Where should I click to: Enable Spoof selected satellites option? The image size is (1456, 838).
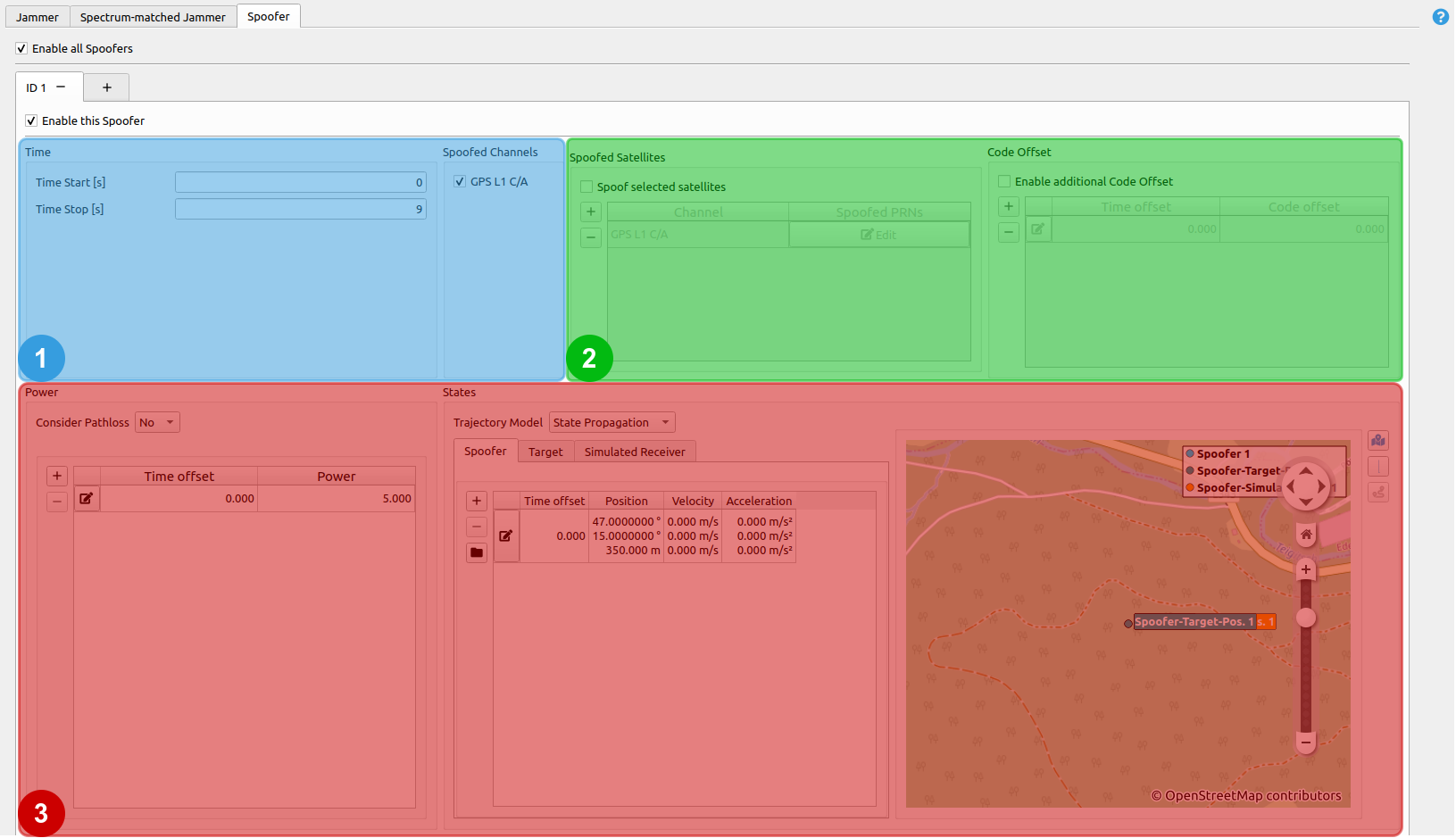coord(587,187)
